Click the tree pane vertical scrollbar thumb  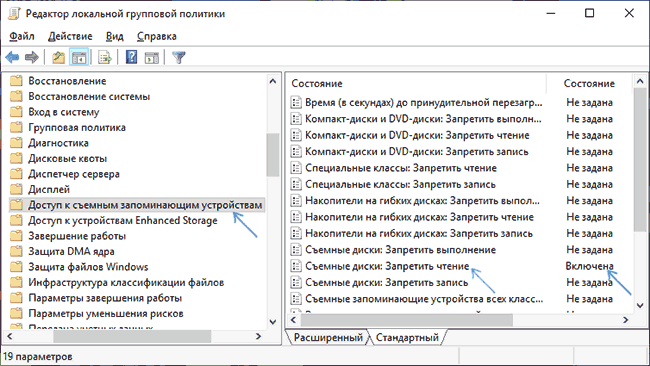point(273,155)
